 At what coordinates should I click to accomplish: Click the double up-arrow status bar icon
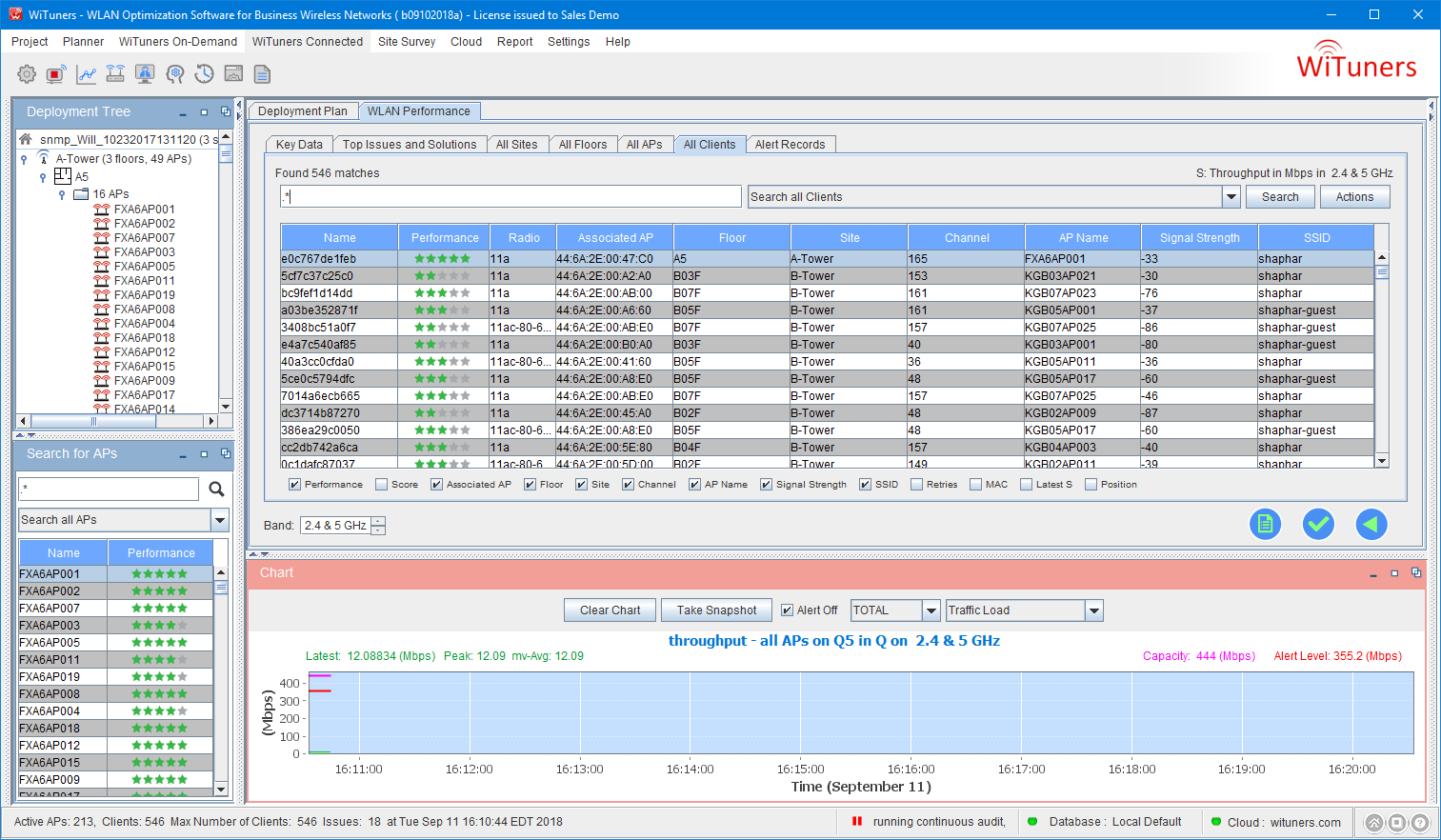pos(1373,823)
